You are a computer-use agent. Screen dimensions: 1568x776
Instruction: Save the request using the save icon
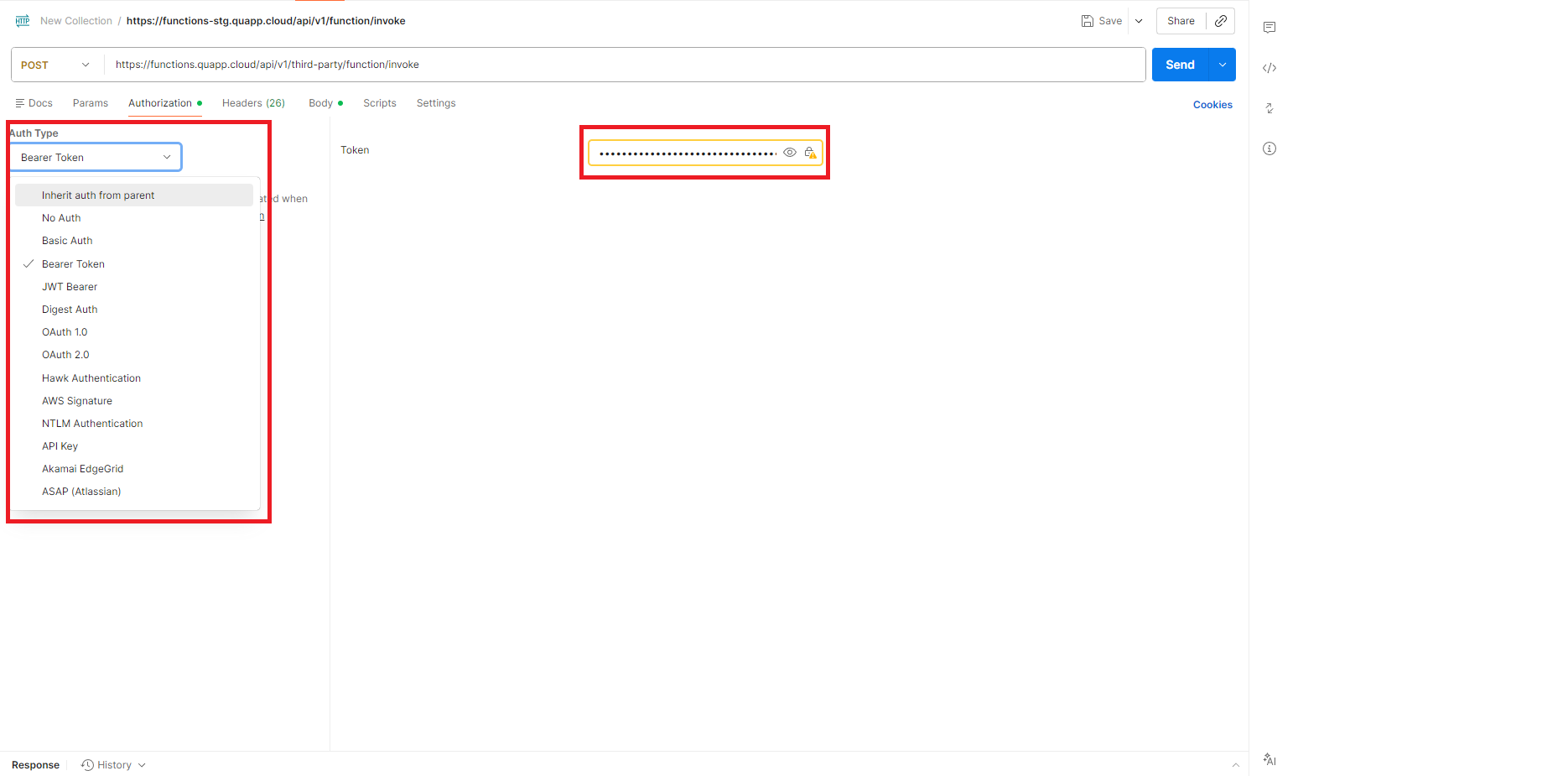(1086, 20)
